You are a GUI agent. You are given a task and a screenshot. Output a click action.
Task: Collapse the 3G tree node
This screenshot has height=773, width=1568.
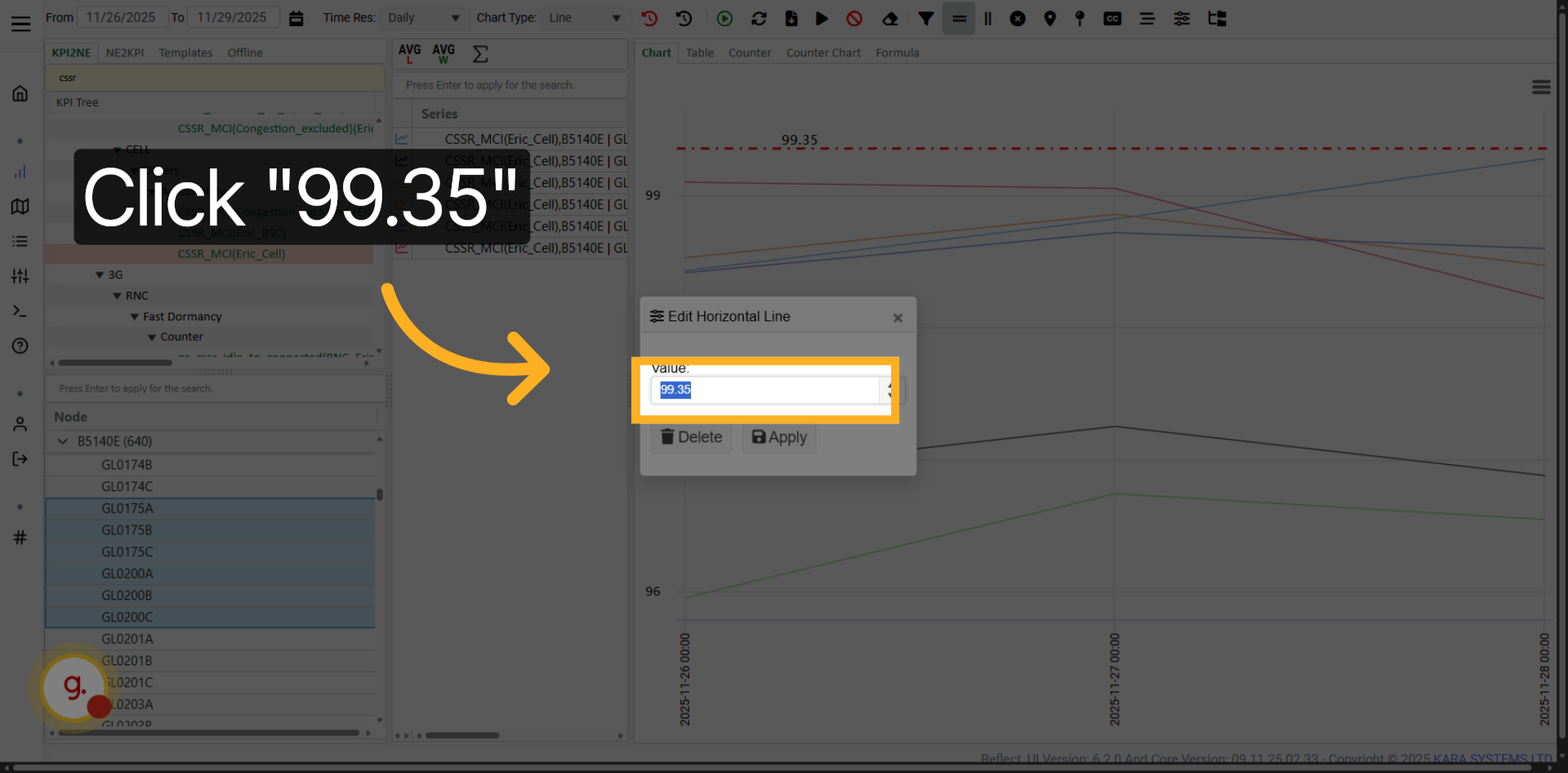click(100, 275)
